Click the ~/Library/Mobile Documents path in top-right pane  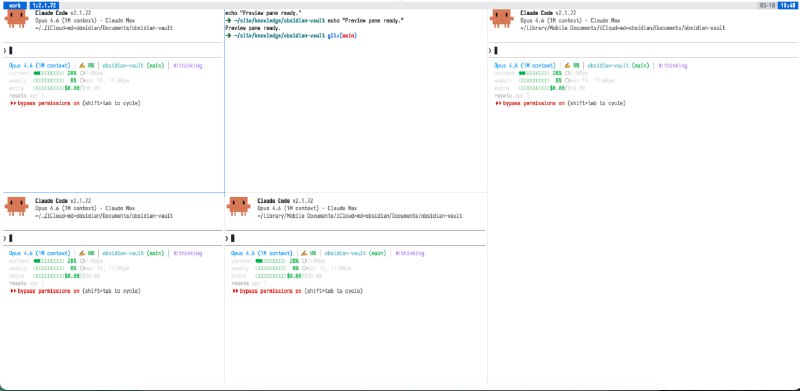(x=622, y=28)
